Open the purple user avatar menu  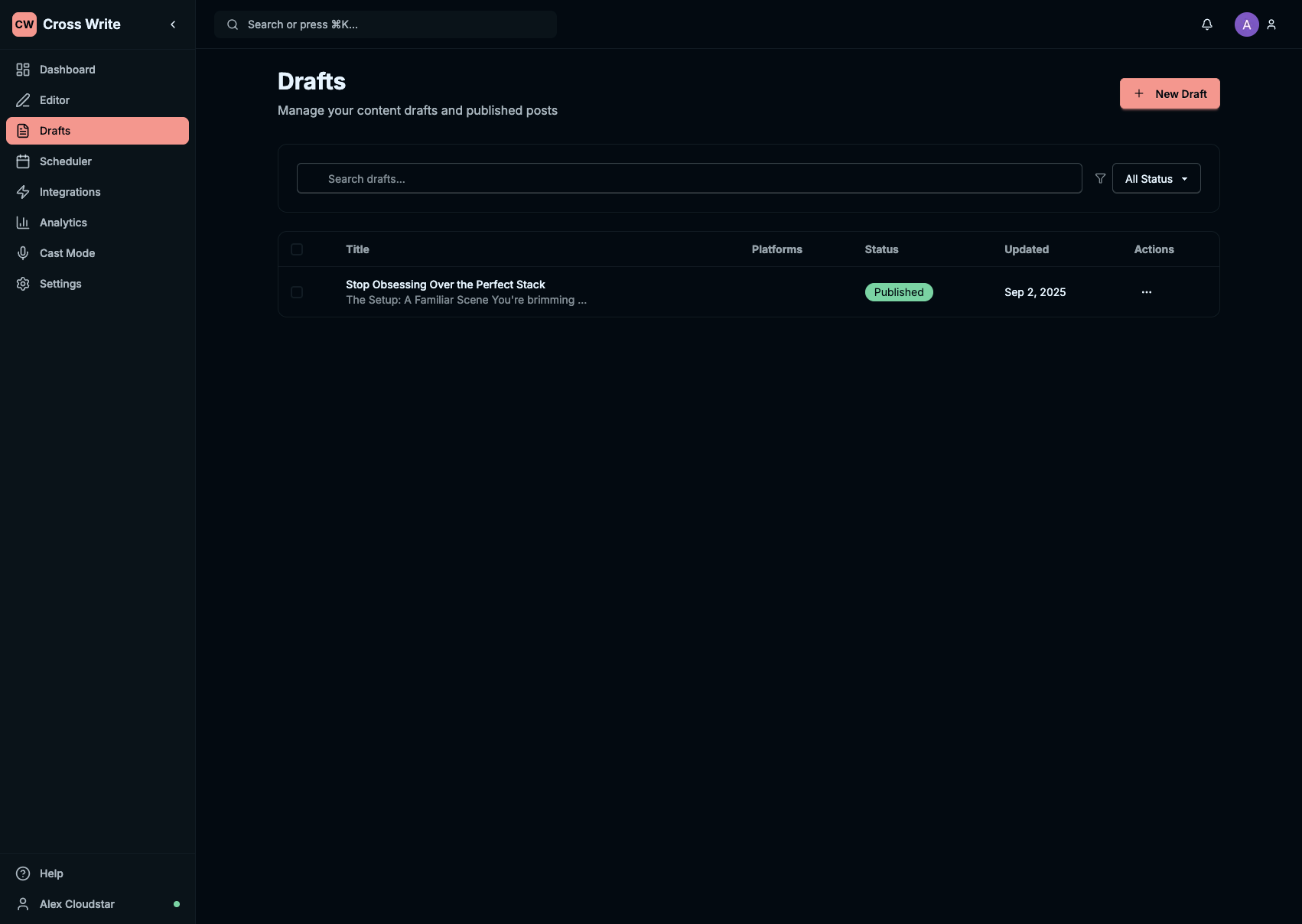(x=1246, y=24)
